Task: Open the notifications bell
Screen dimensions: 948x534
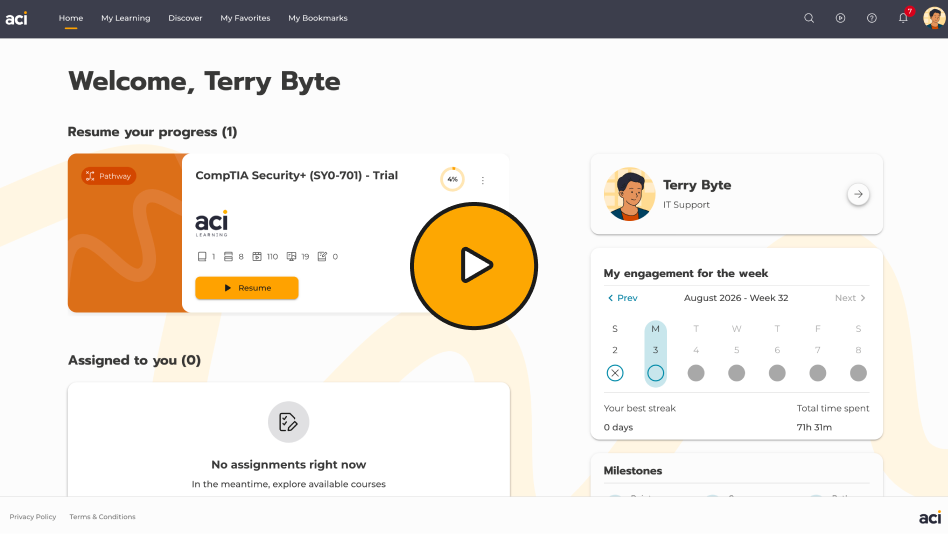Action: (903, 18)
